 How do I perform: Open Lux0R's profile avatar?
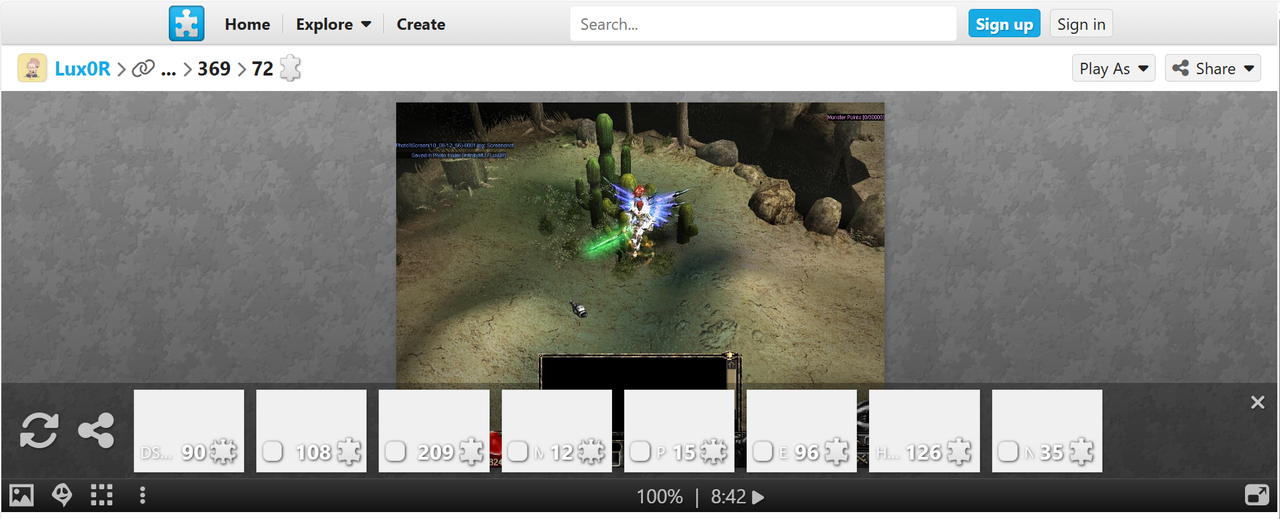click(x=32, y=68)
